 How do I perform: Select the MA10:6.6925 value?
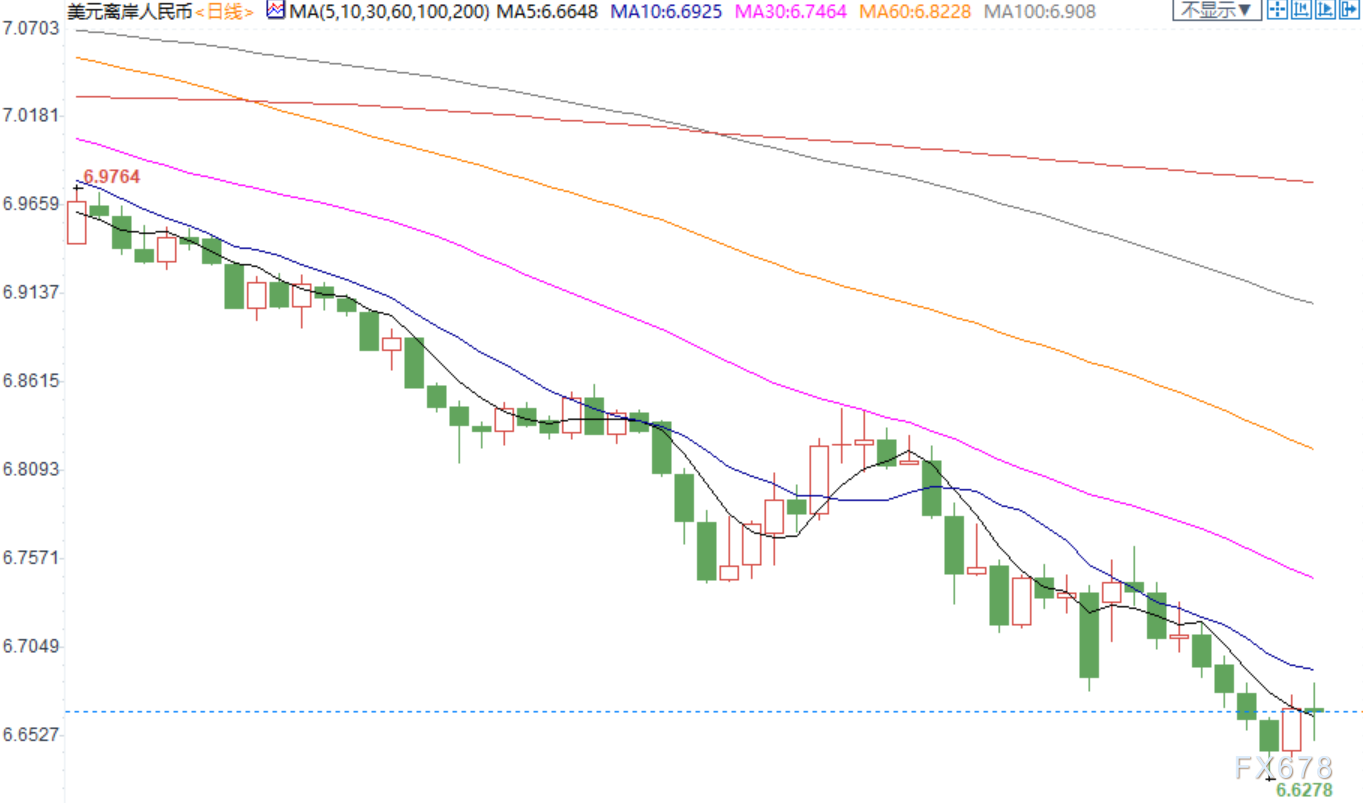(666, 12)
